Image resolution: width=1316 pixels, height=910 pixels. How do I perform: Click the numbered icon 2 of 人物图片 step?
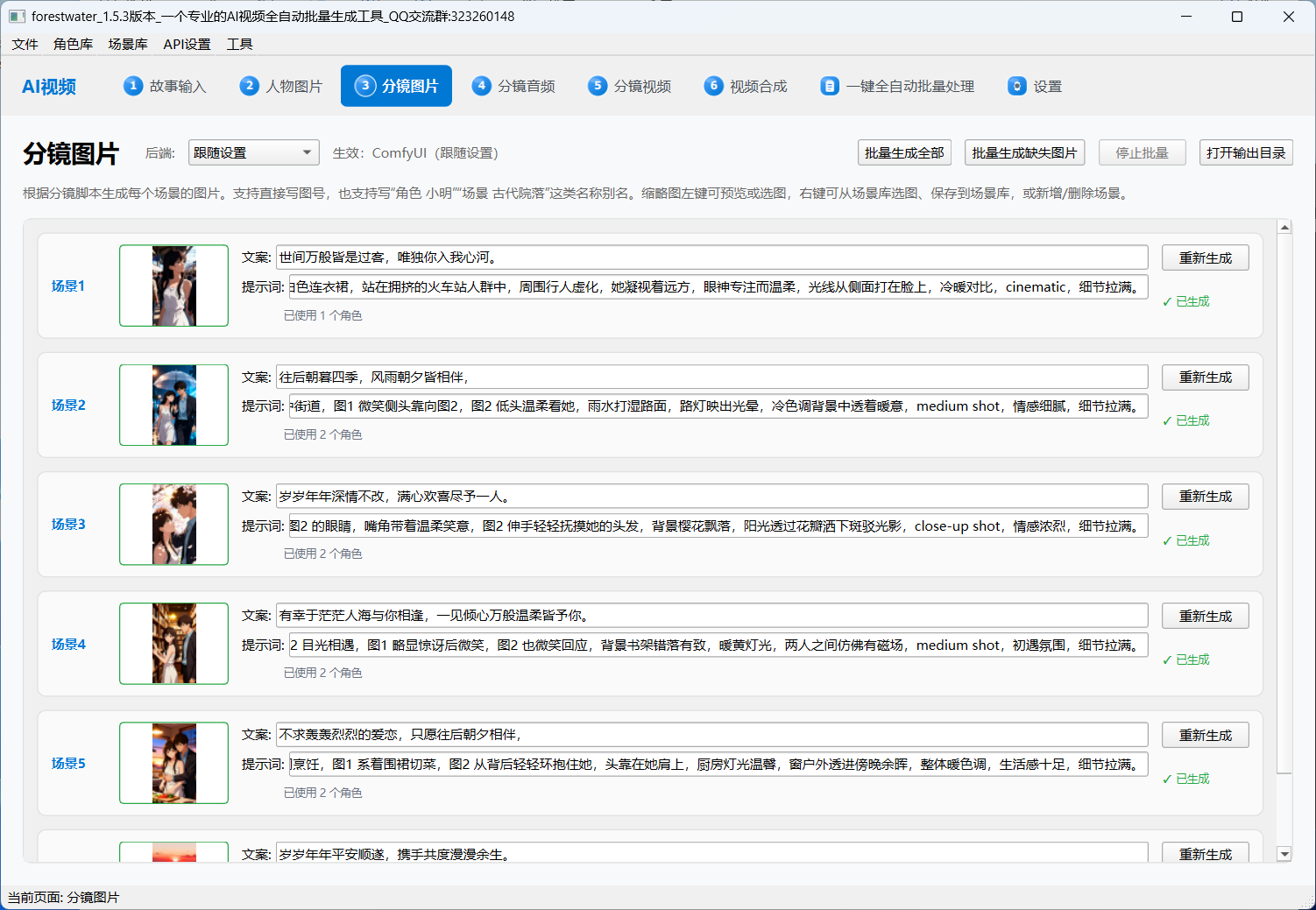(x=250, y=86)
